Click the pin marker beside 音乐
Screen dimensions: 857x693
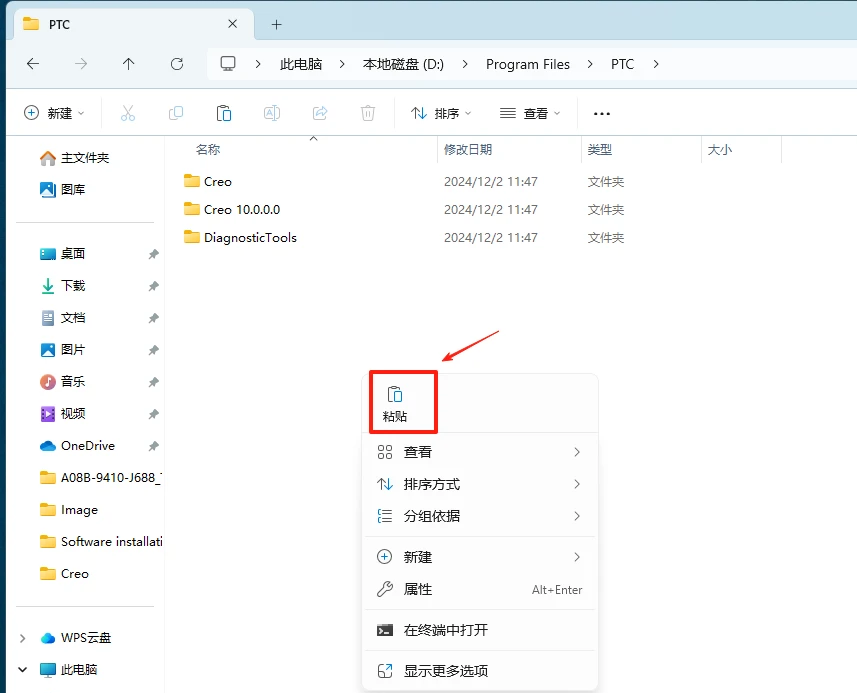(153, 382)
